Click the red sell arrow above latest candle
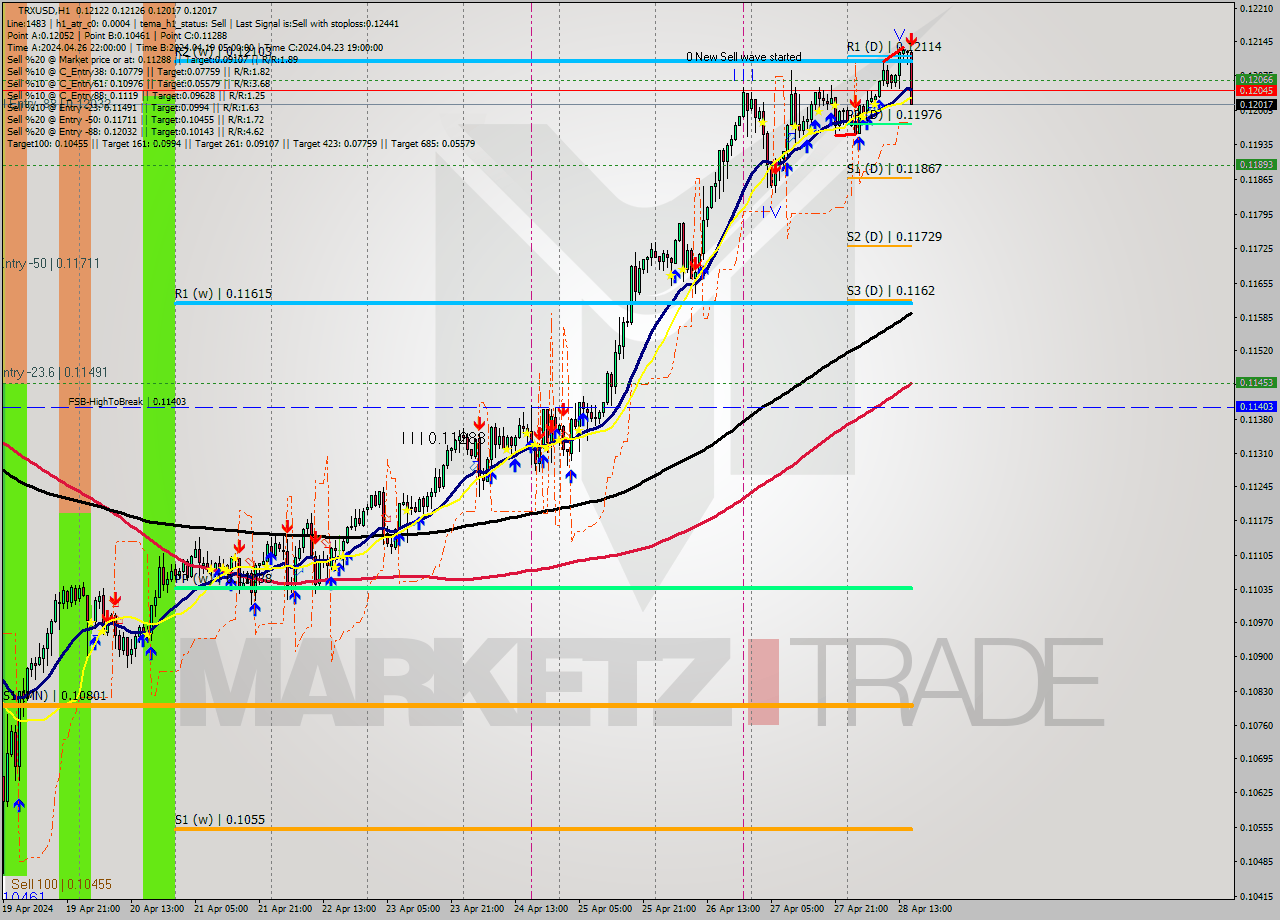This screenshot has height=920, width=1280. (x=910, y=42)
